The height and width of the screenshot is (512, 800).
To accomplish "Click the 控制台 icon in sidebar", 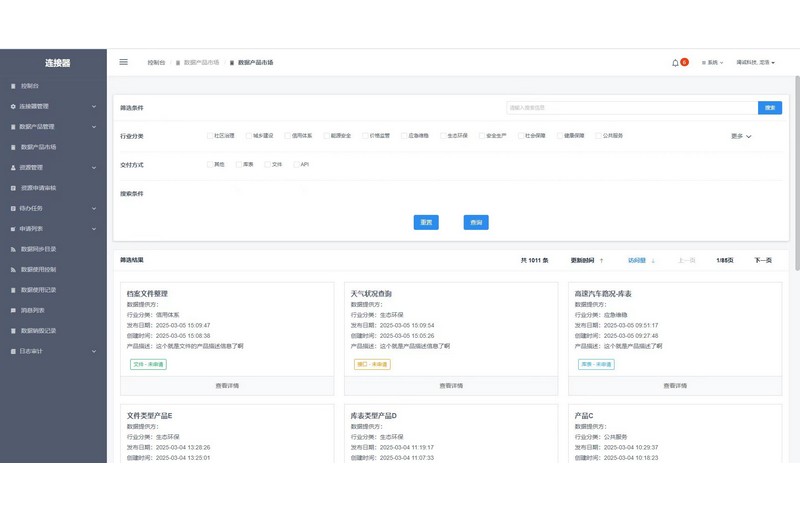I will click(13, 86).
